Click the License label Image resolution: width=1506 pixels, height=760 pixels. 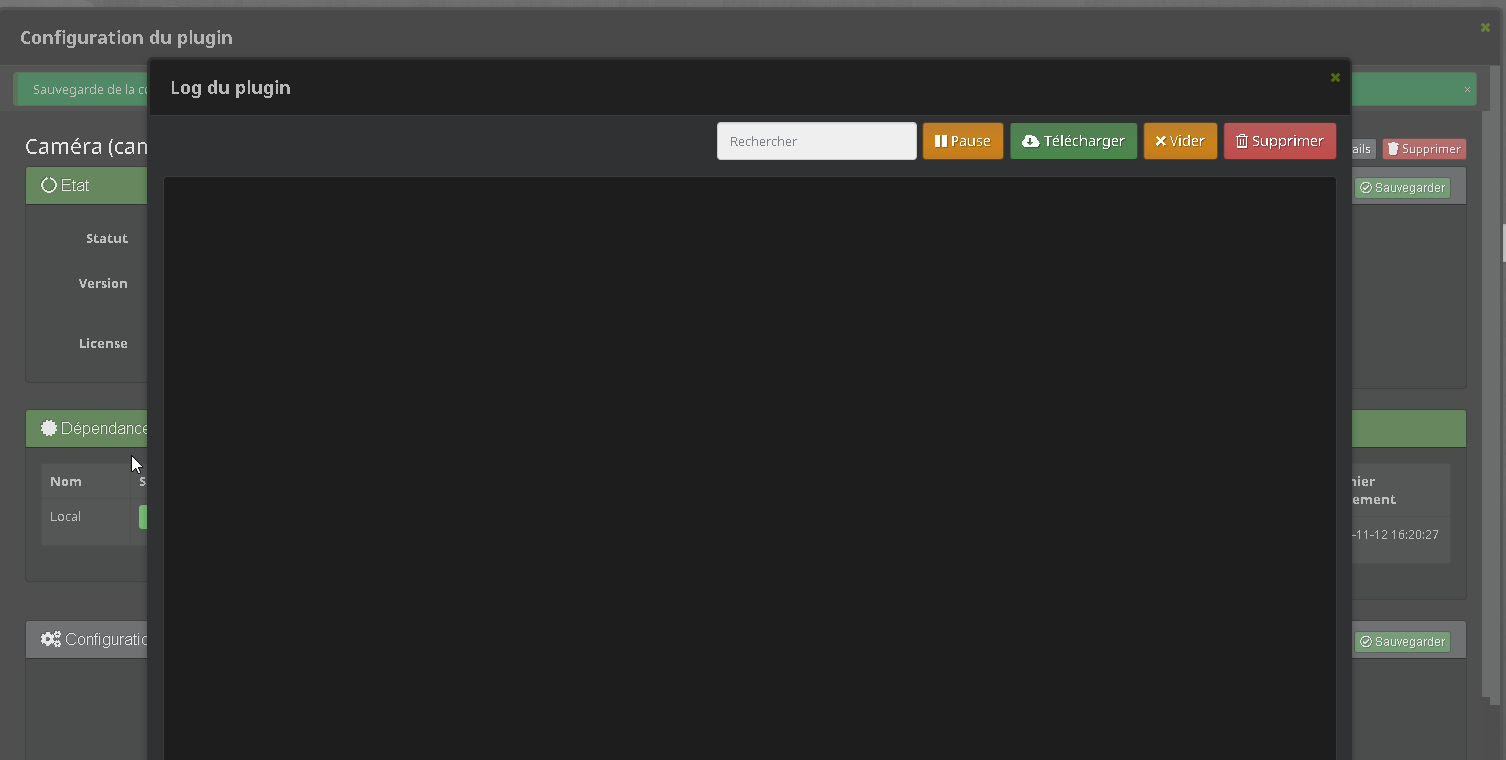103,343
